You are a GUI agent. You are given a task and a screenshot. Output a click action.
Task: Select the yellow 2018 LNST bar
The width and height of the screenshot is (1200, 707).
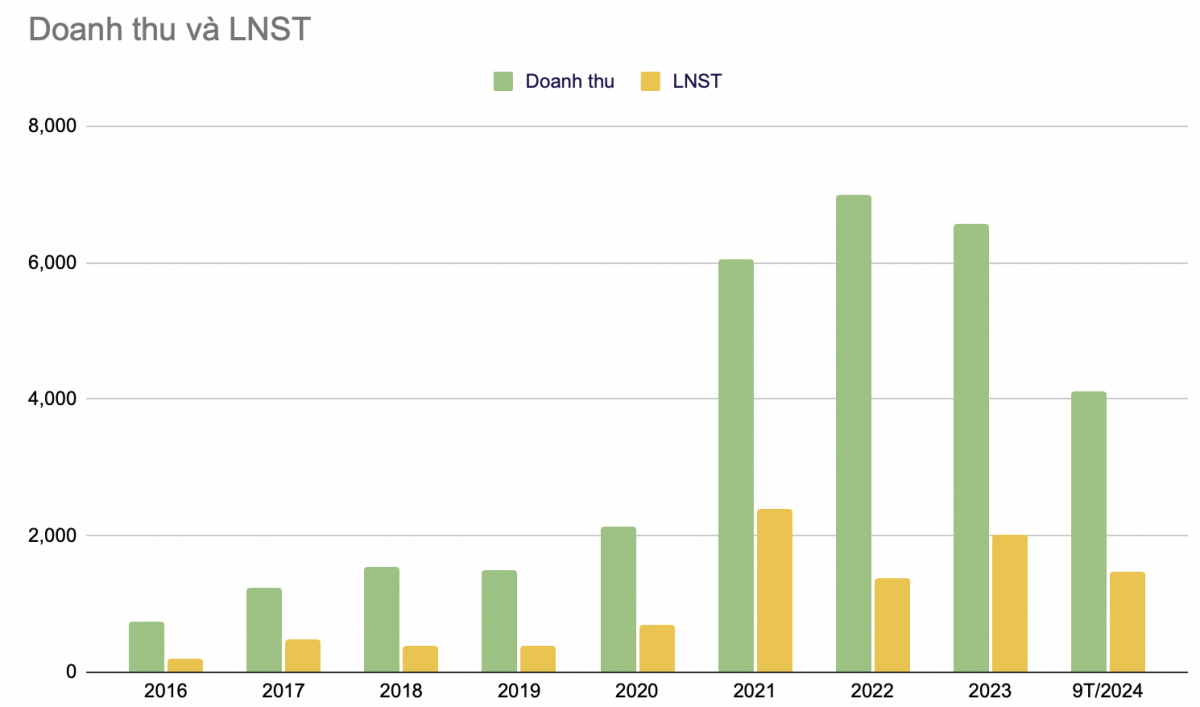tap(420, 659)
